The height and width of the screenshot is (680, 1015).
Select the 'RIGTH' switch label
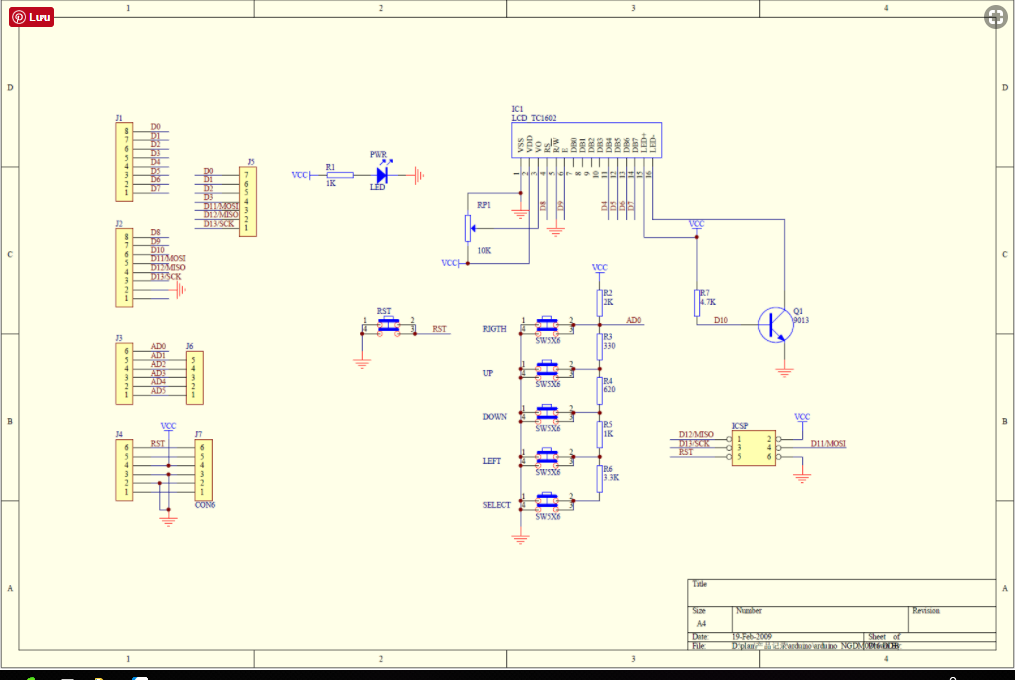pos(495,329)
